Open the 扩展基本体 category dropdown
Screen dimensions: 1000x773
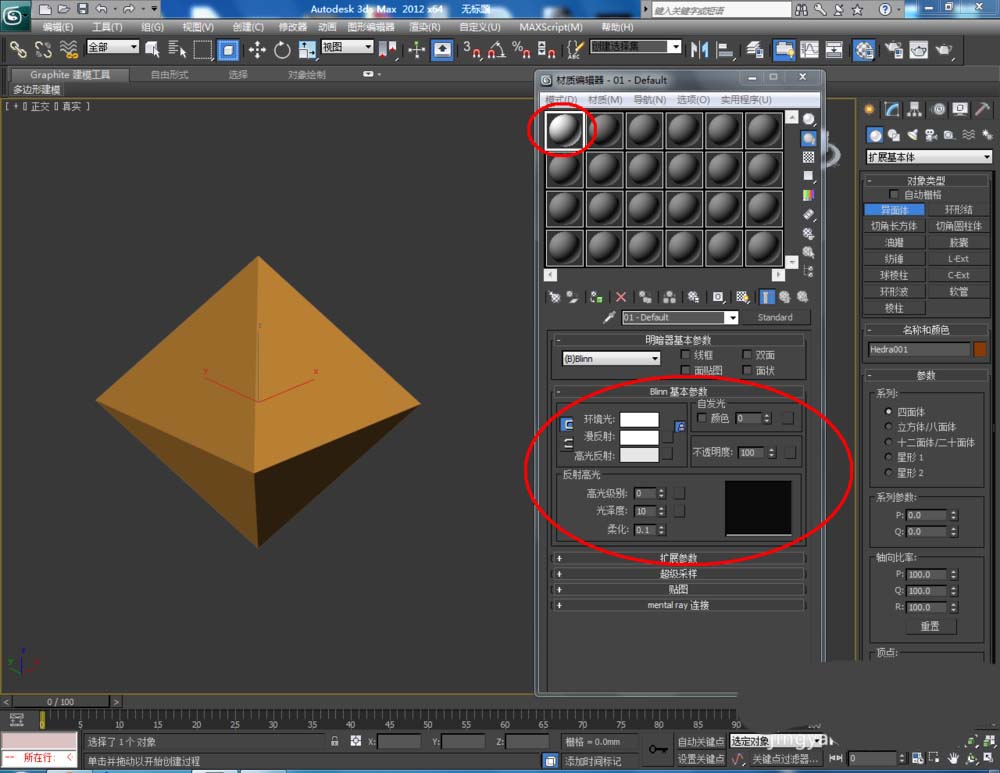[929, 157]
